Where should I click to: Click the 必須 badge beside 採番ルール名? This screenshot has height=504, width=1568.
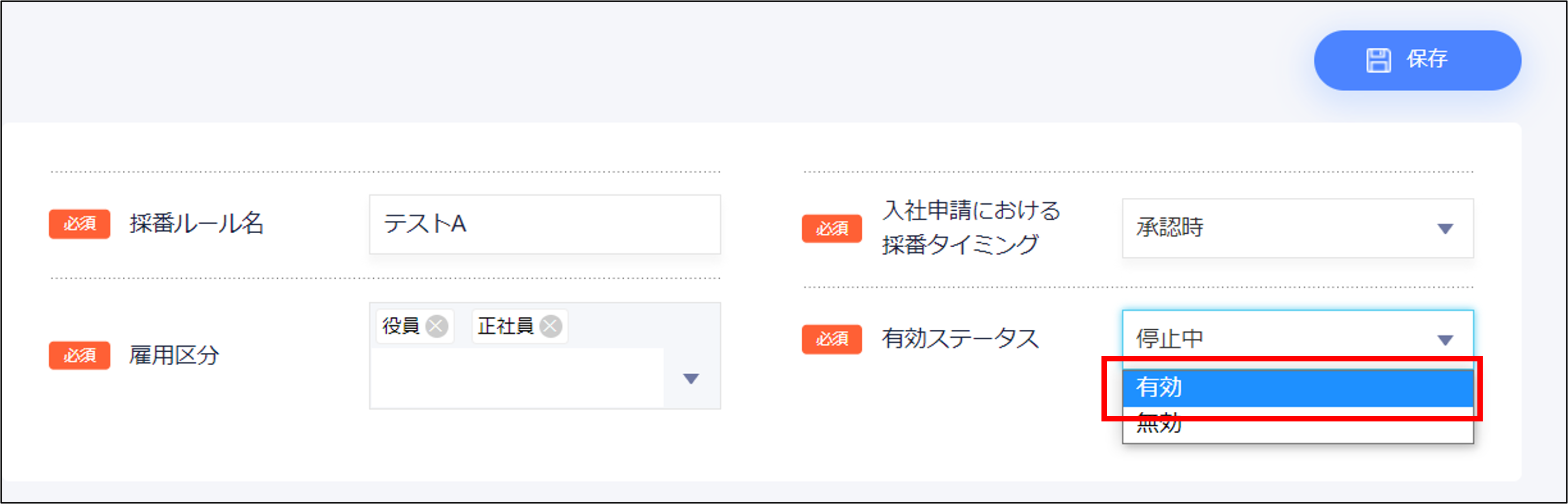(x=80, y=224)
